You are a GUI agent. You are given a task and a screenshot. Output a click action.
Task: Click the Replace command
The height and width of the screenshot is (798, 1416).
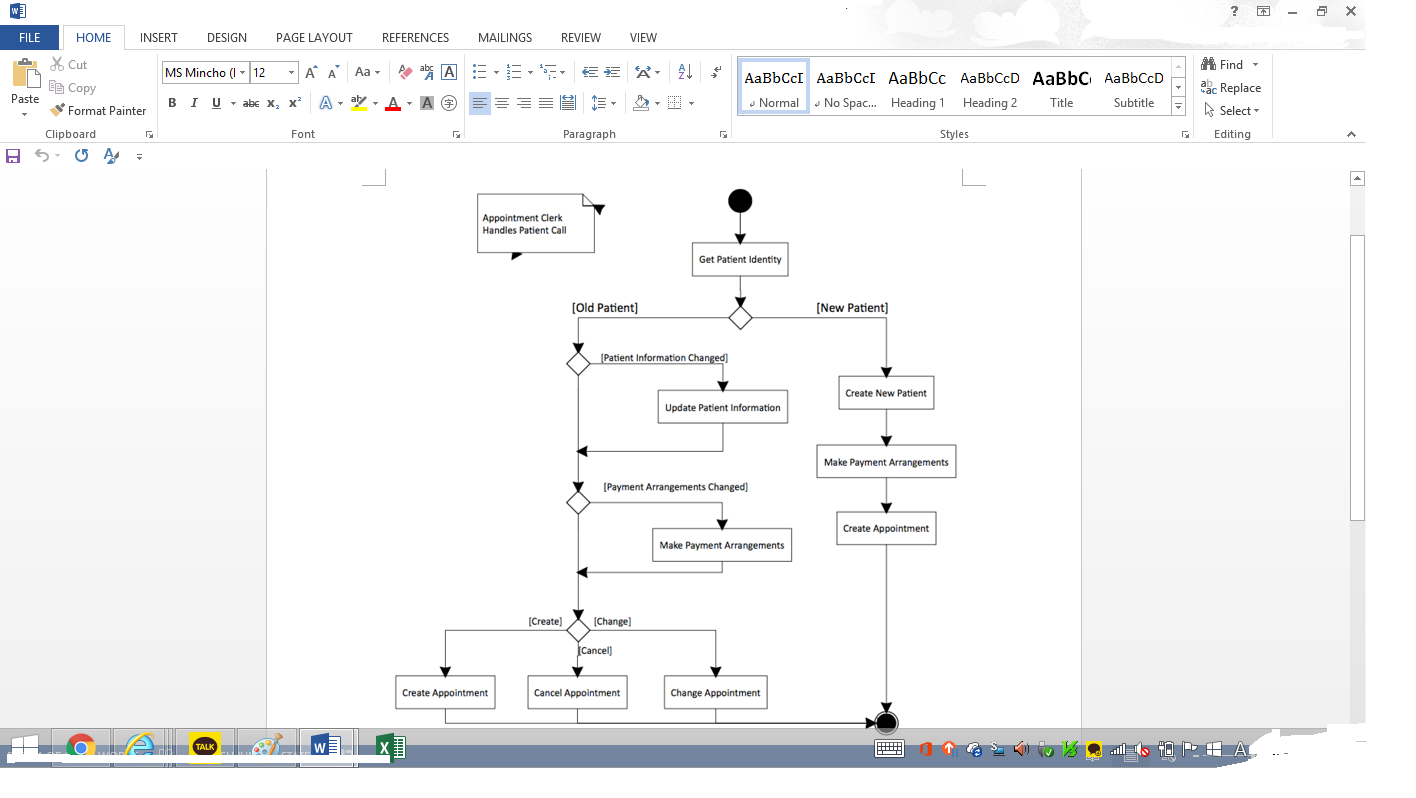pos(1231,87)
